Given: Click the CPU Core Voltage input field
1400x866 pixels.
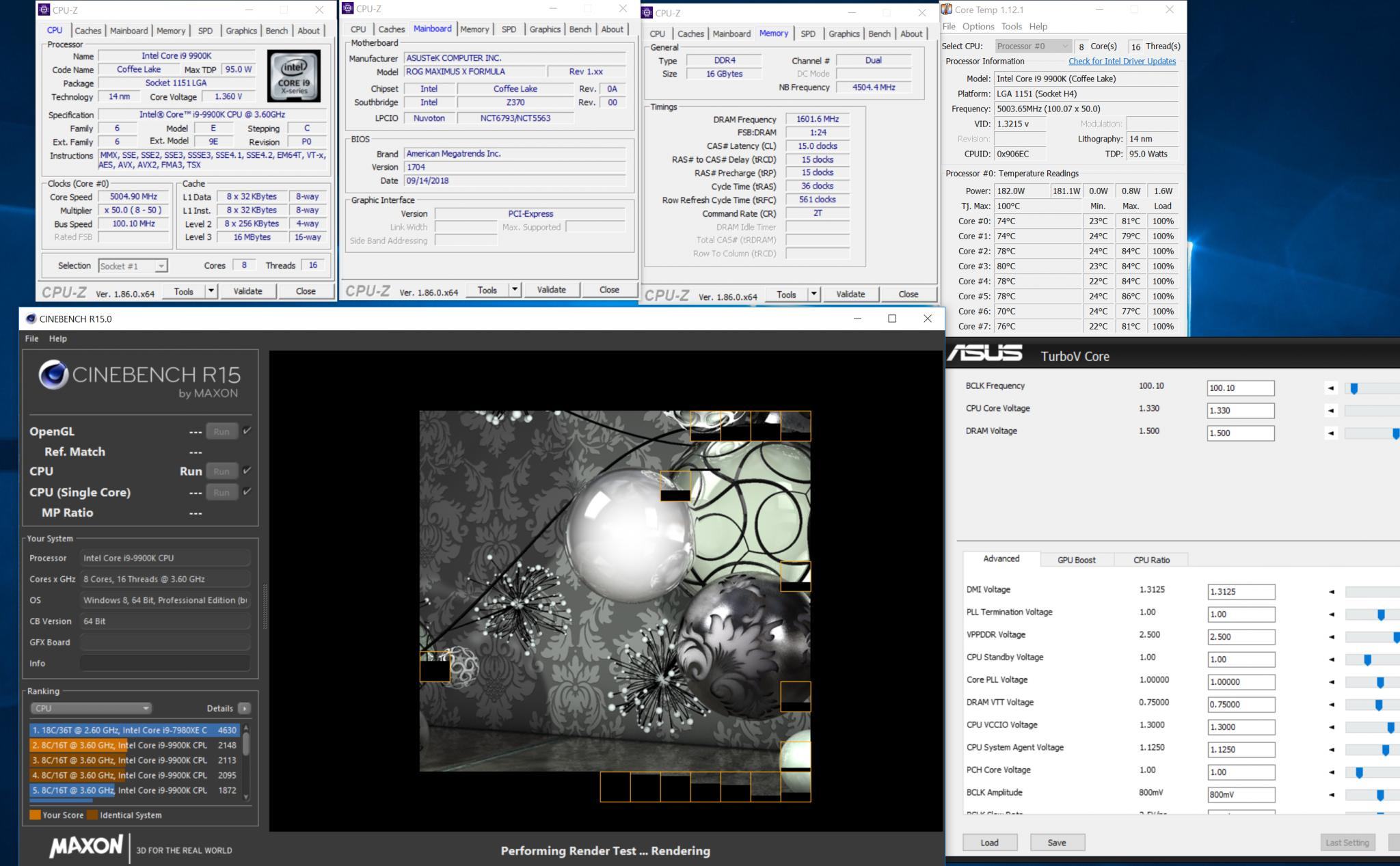Looking at the screenshot, I should point(1241,411).
